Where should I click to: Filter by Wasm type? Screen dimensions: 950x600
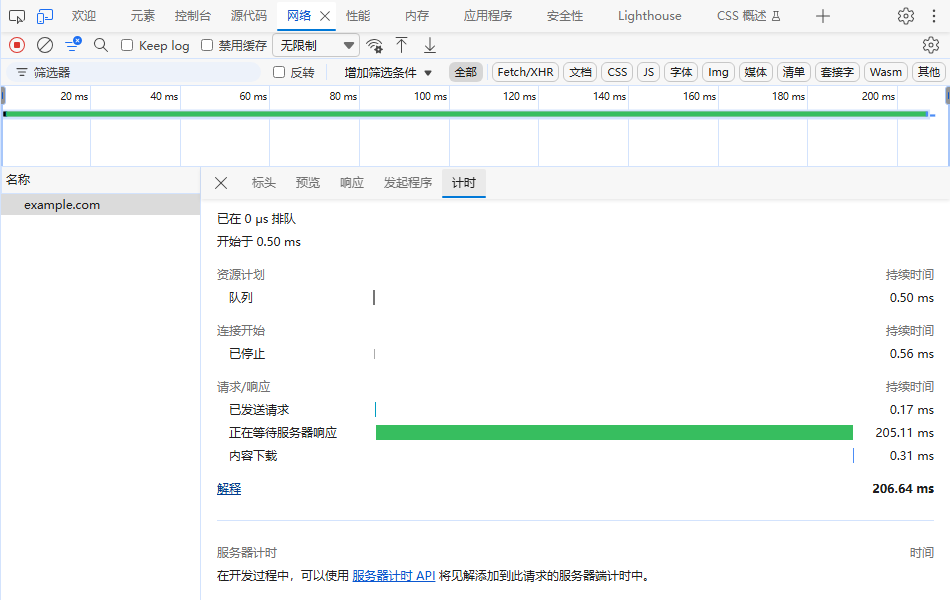(886, 73)
